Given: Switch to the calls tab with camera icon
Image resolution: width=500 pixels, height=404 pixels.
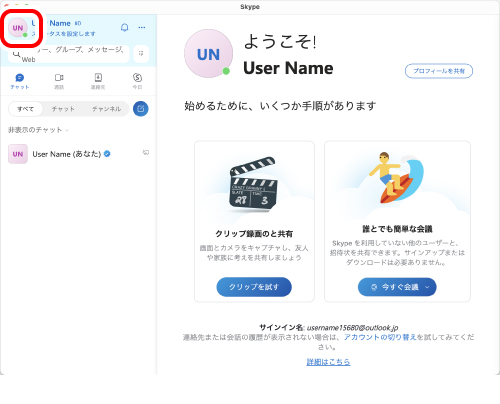Looking at the screenshot, I should pos(59,81).
